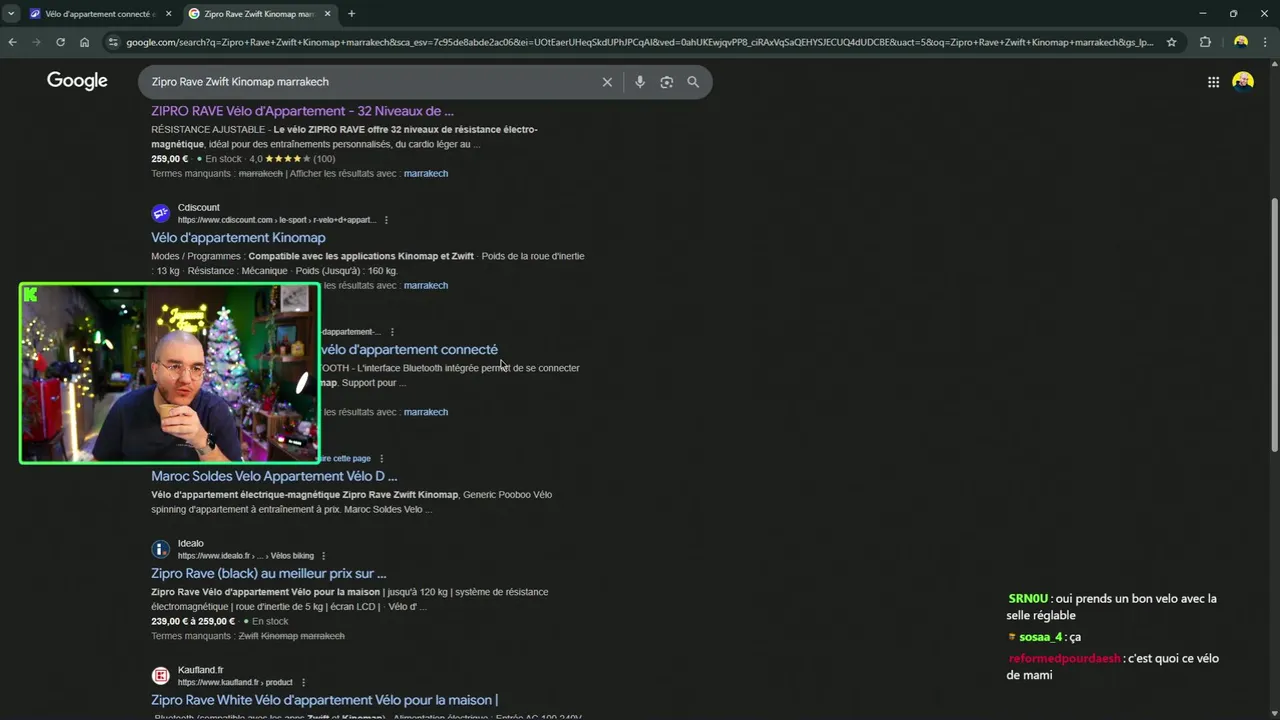Click the address bar URL field
Screen dimensions: 1280x720
coord(640,42)
